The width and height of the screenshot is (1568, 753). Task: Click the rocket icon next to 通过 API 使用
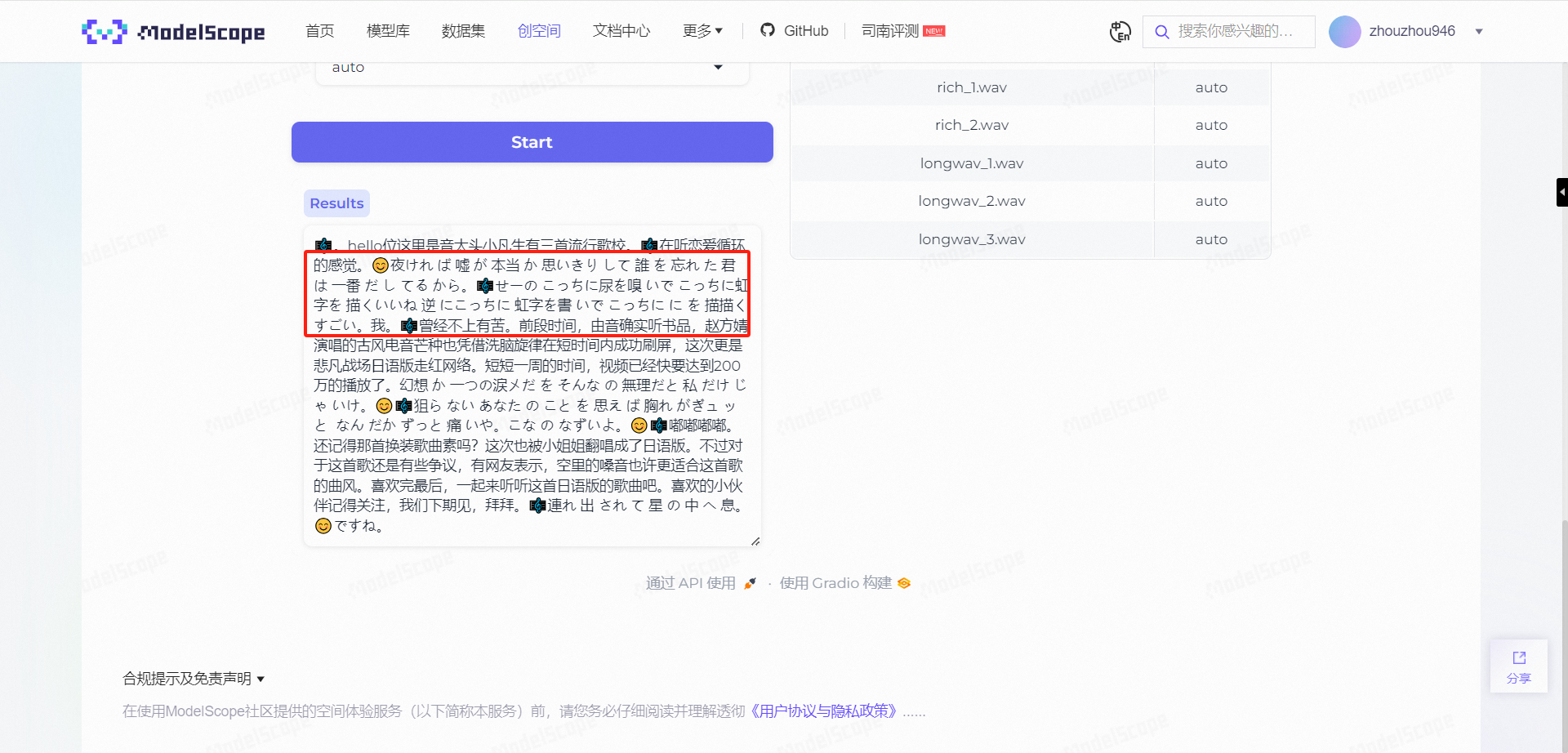pyautogui.click(x=750, y=583)
